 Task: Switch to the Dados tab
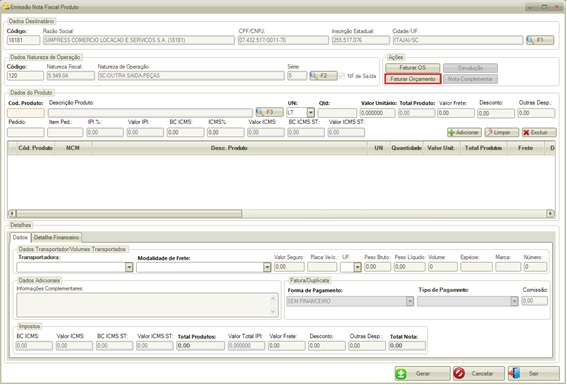click(x=20, y=238)
